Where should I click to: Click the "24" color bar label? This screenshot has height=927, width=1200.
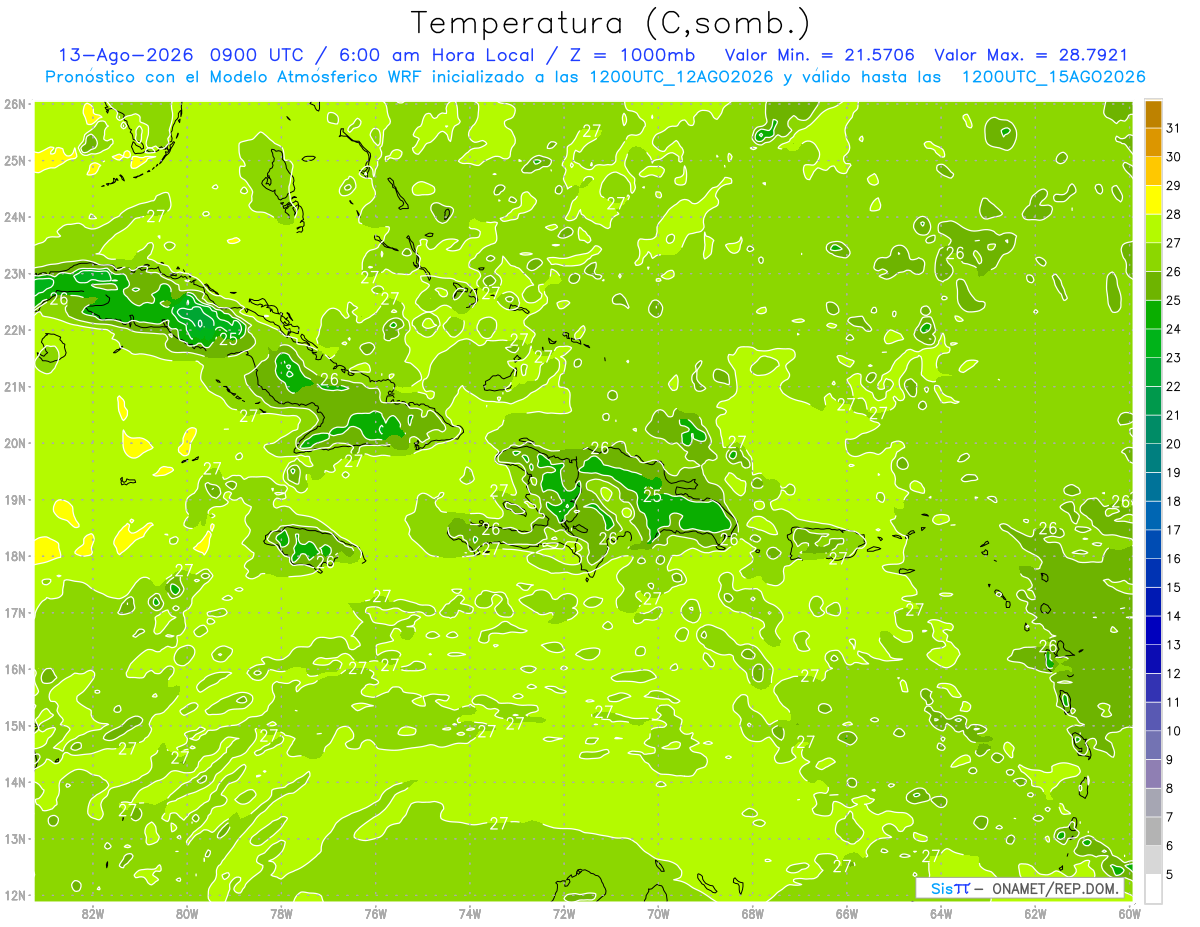tap(1173, 329)
